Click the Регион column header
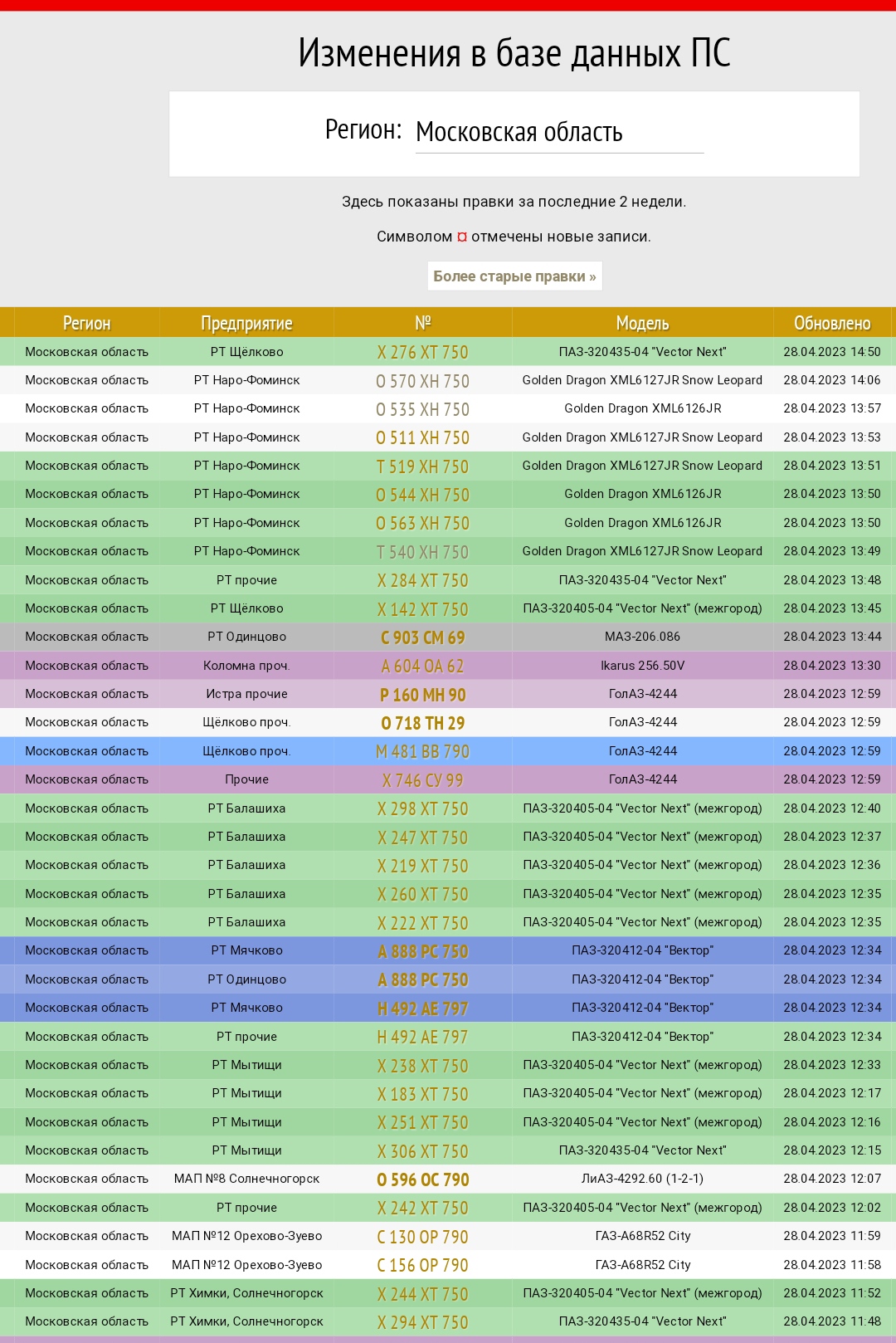 (x=87, y=323)
